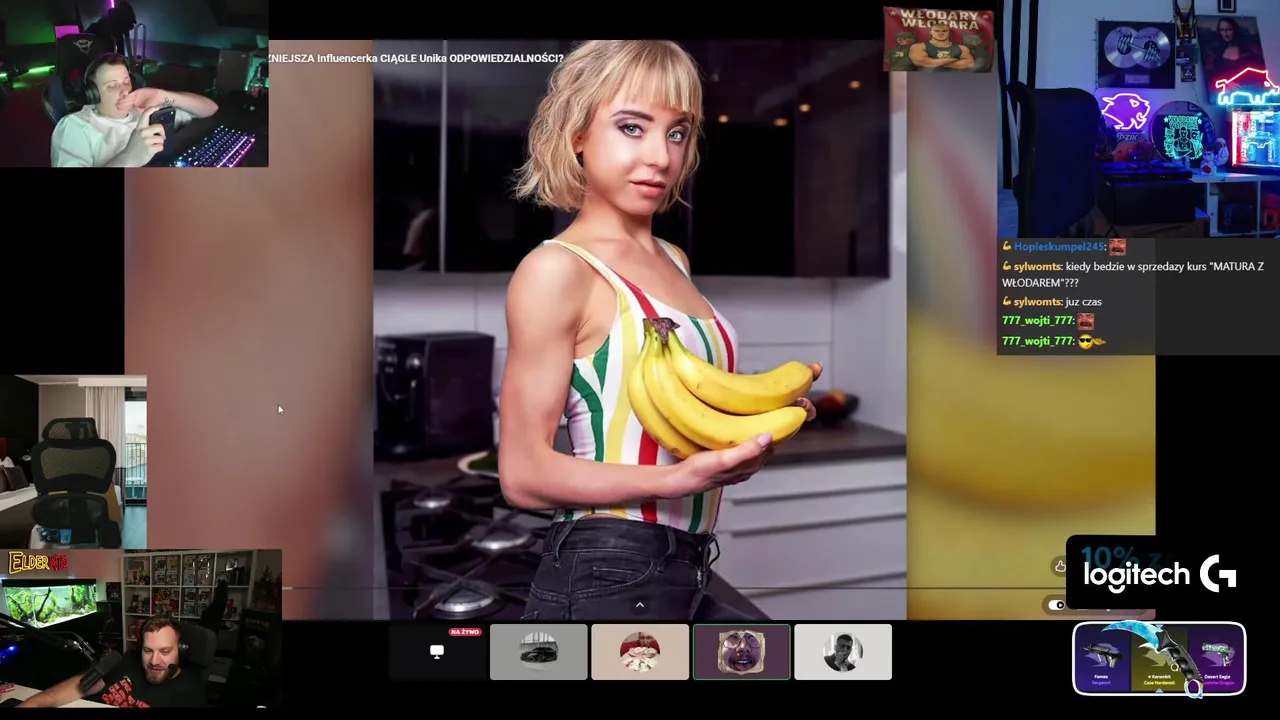Click the ElderMG streamer webcam
1280x720 pixels.
point(141,630)
